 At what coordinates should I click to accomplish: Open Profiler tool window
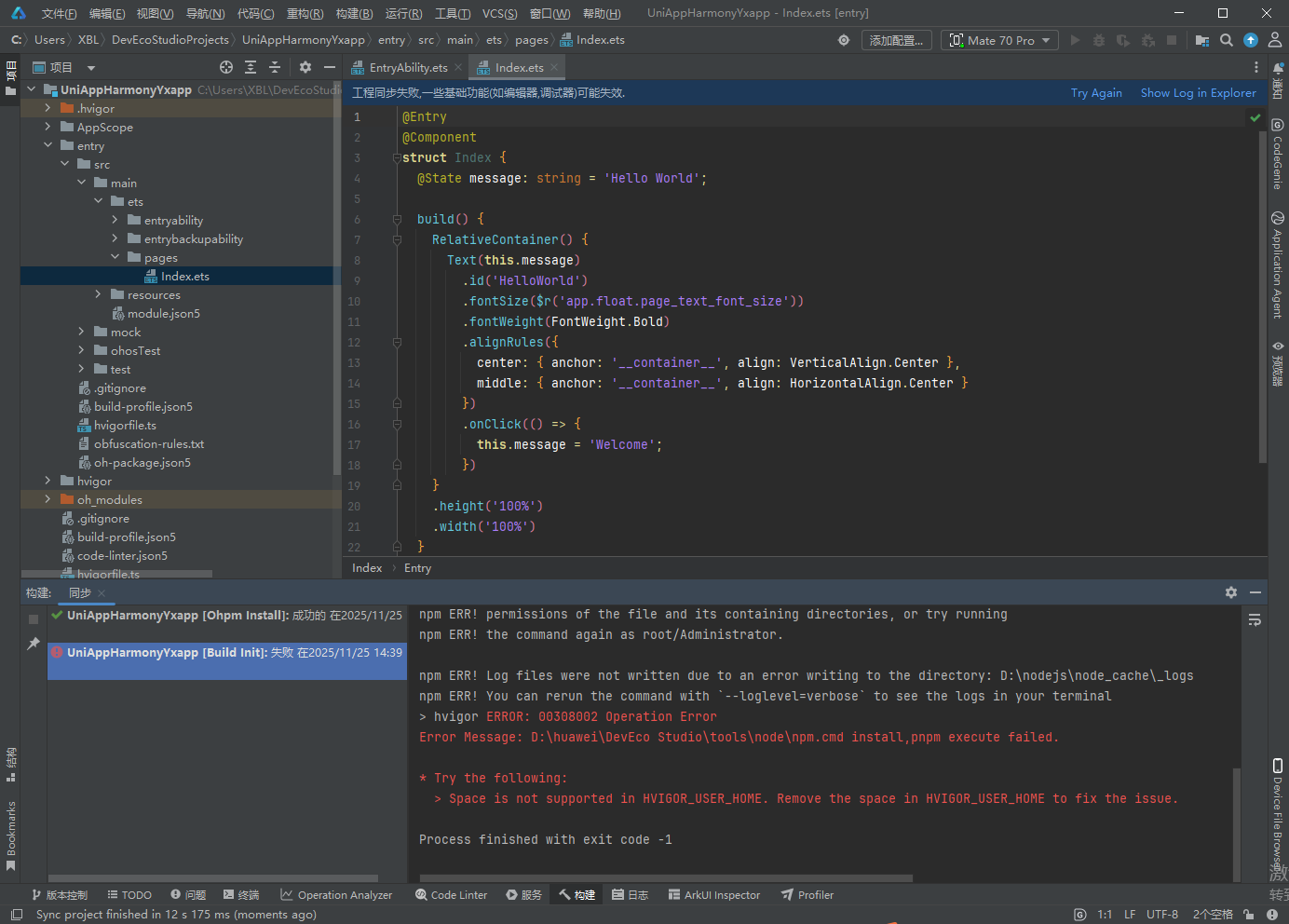807,895
